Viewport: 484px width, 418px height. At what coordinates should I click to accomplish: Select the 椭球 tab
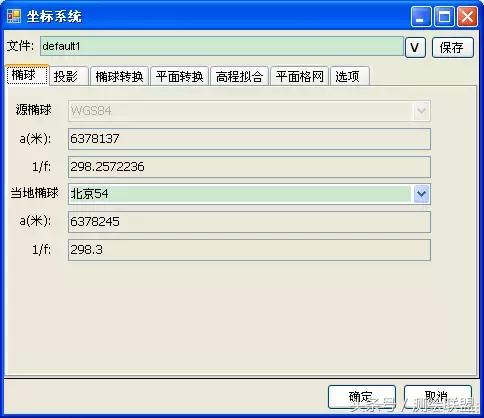(x=27, y=75)
